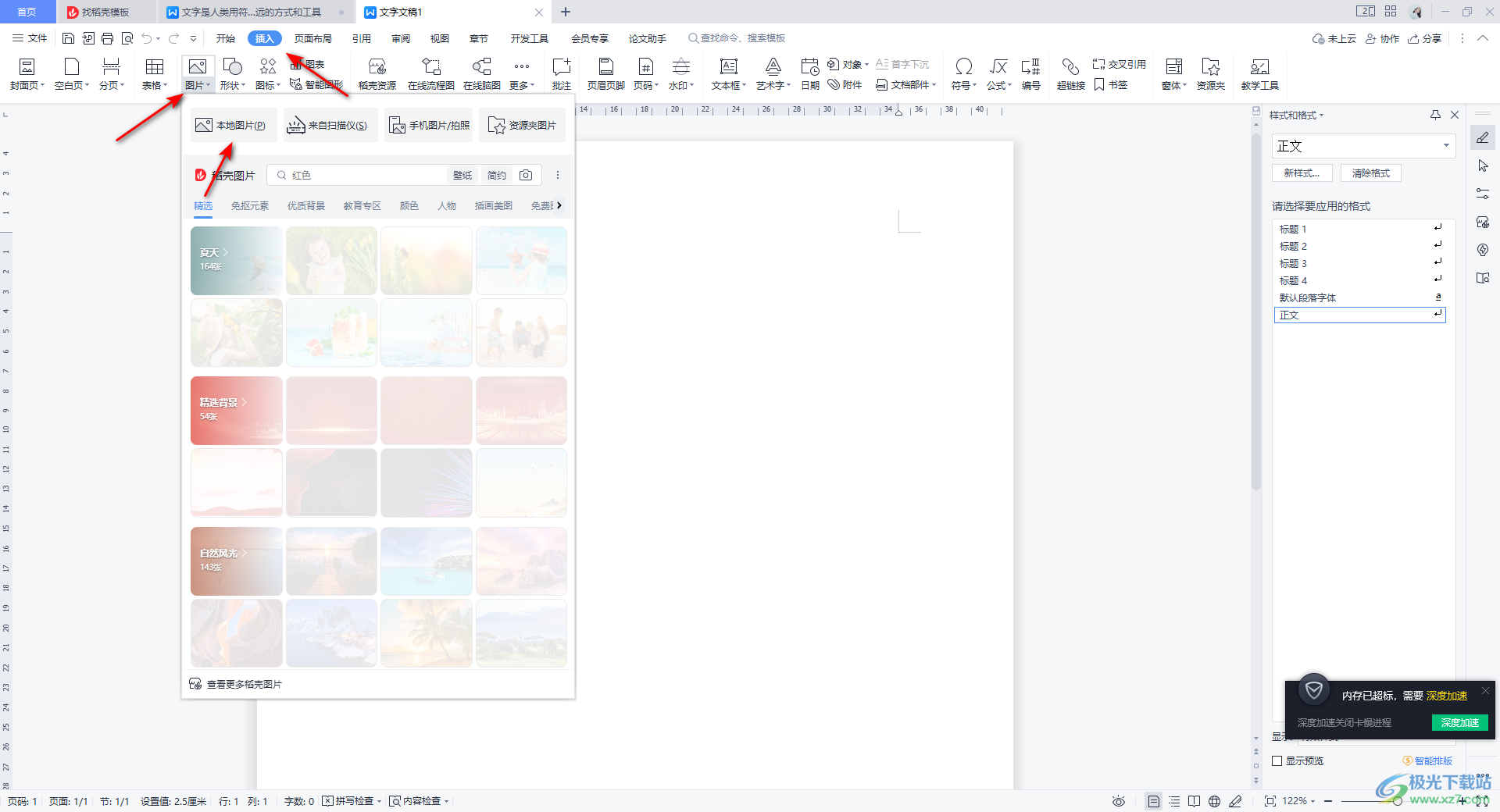Switch to reading layout view in status bar

[x=1194, y=801]
